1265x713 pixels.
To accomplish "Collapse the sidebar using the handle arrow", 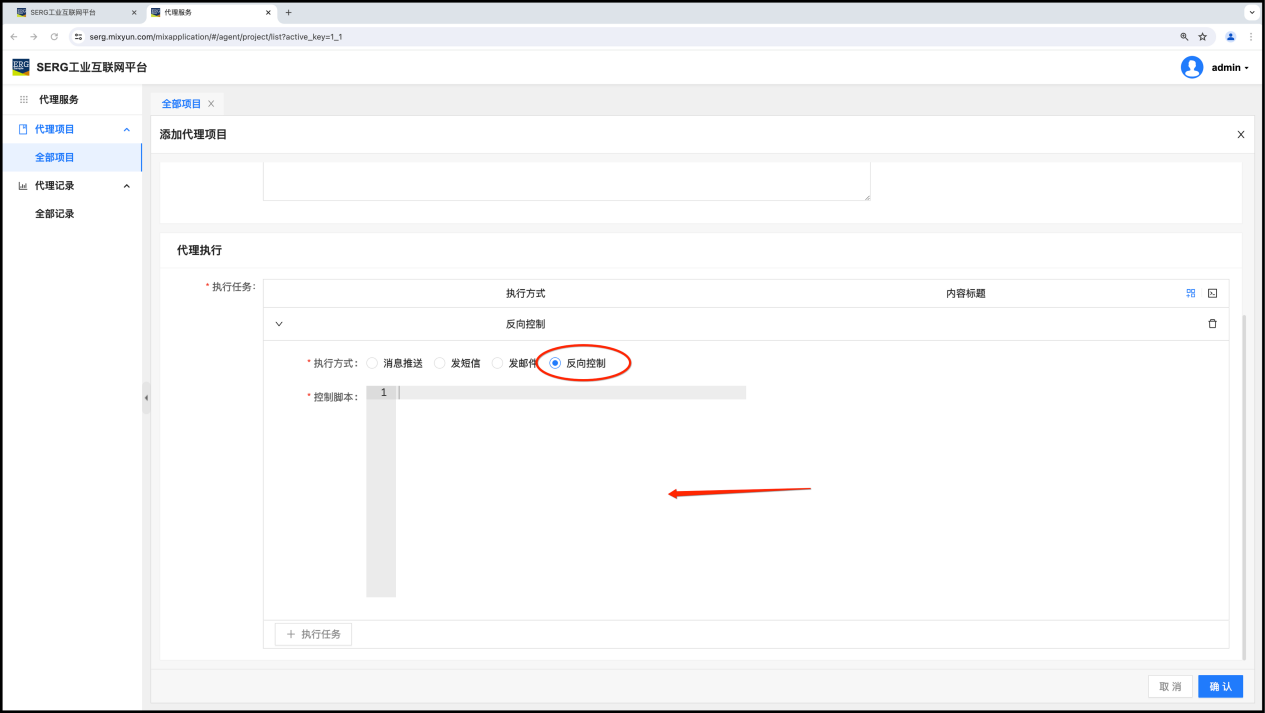I will (146, 398).
